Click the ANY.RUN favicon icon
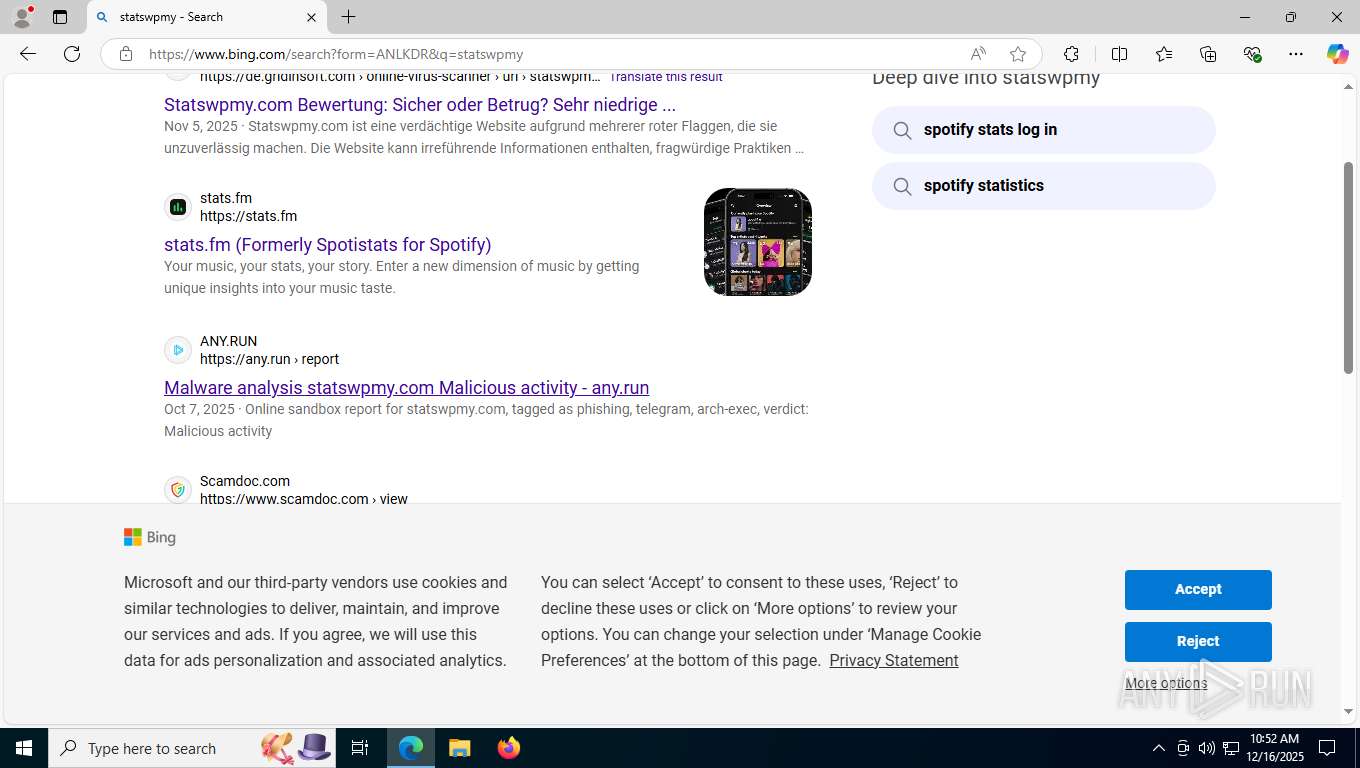 178,350
